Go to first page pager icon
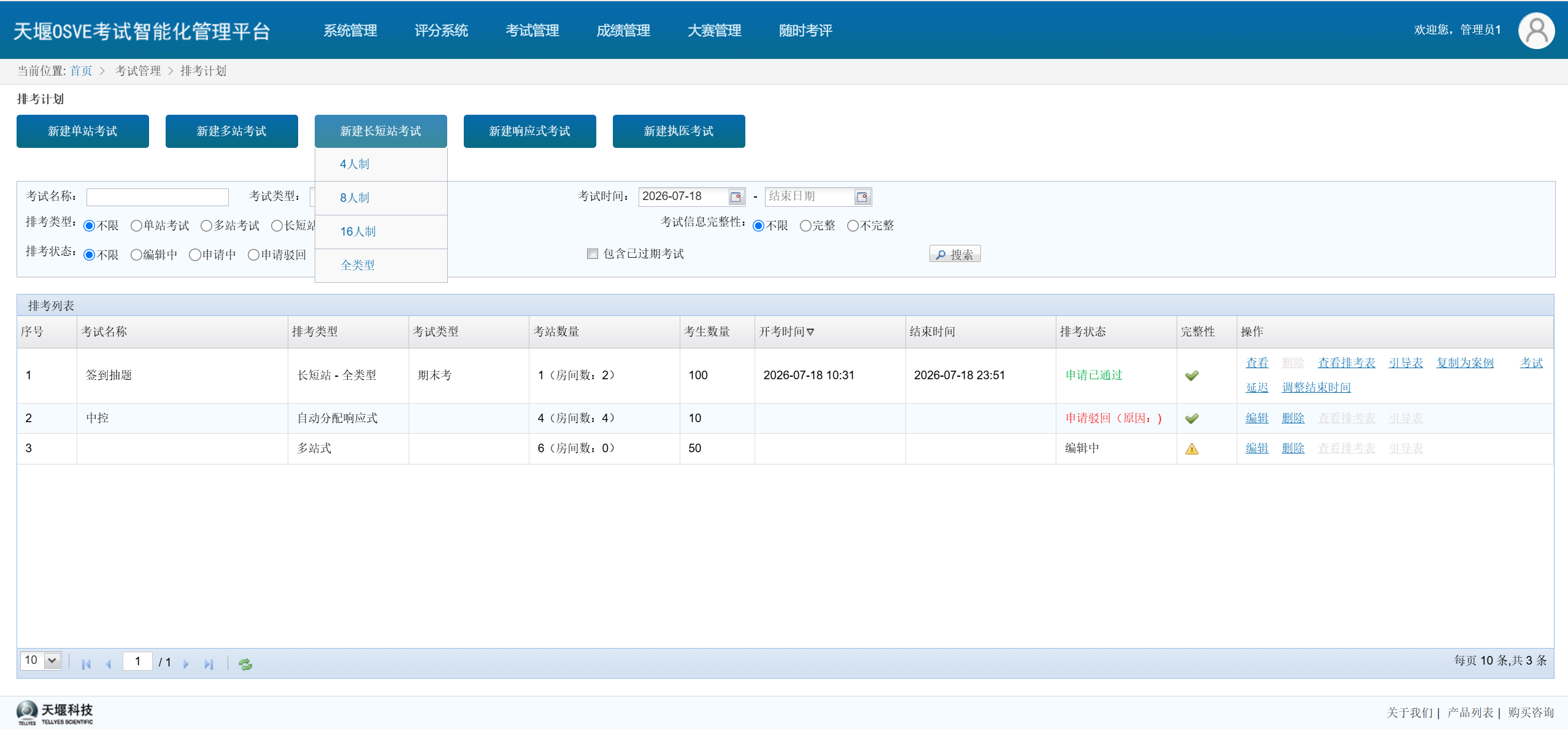Viewport: 1568px width, 729px height. [x=86, y=664]
